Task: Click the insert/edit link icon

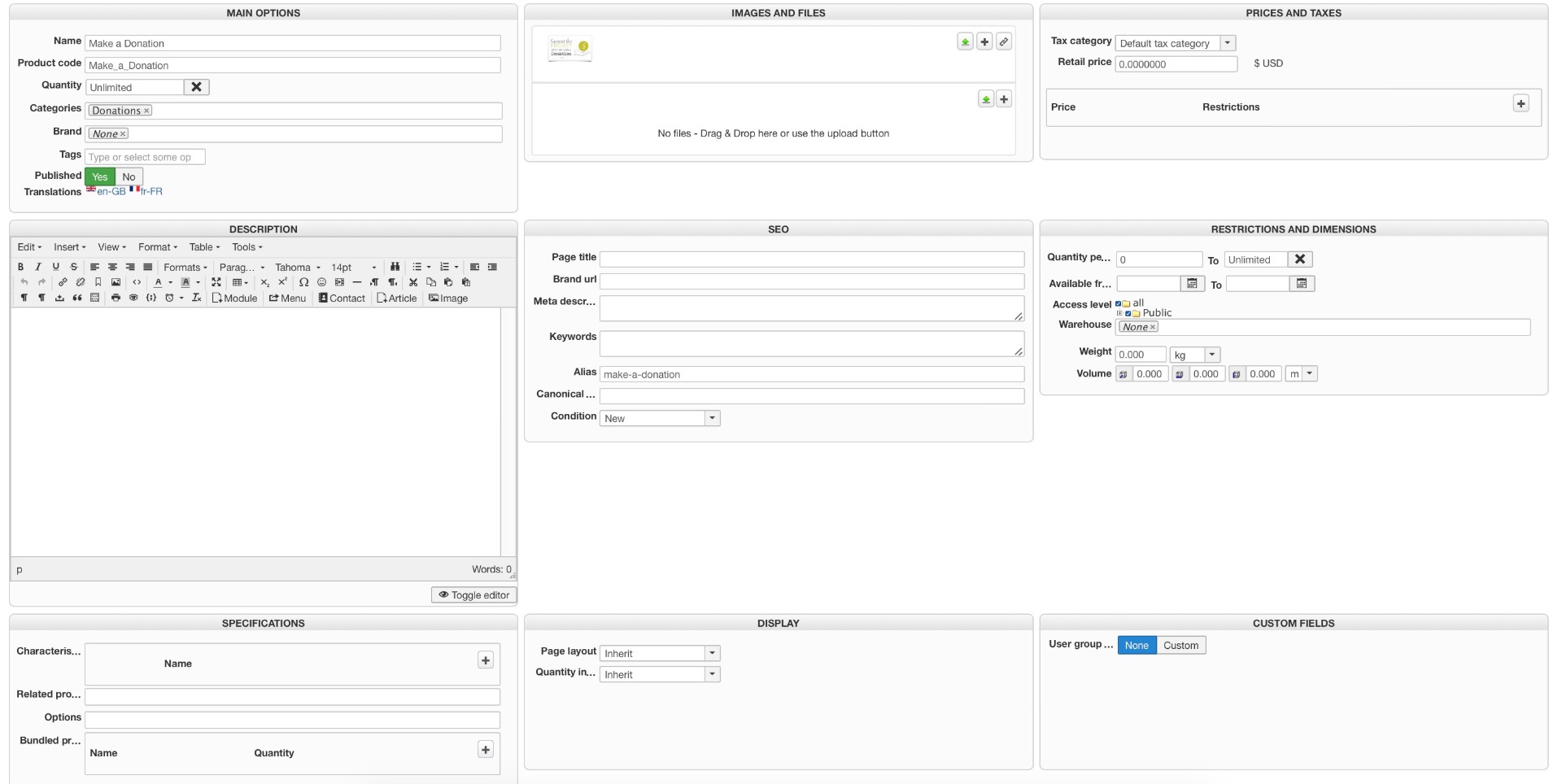Action: 63,282
